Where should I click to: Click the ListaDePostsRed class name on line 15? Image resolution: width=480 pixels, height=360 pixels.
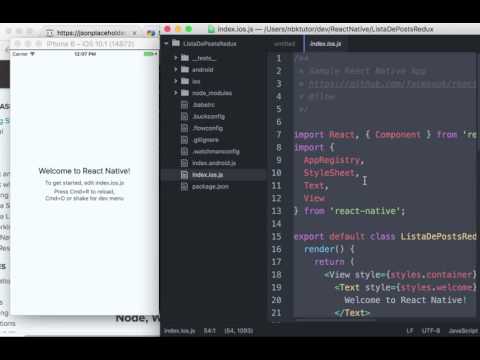click(x=438, y=236)
